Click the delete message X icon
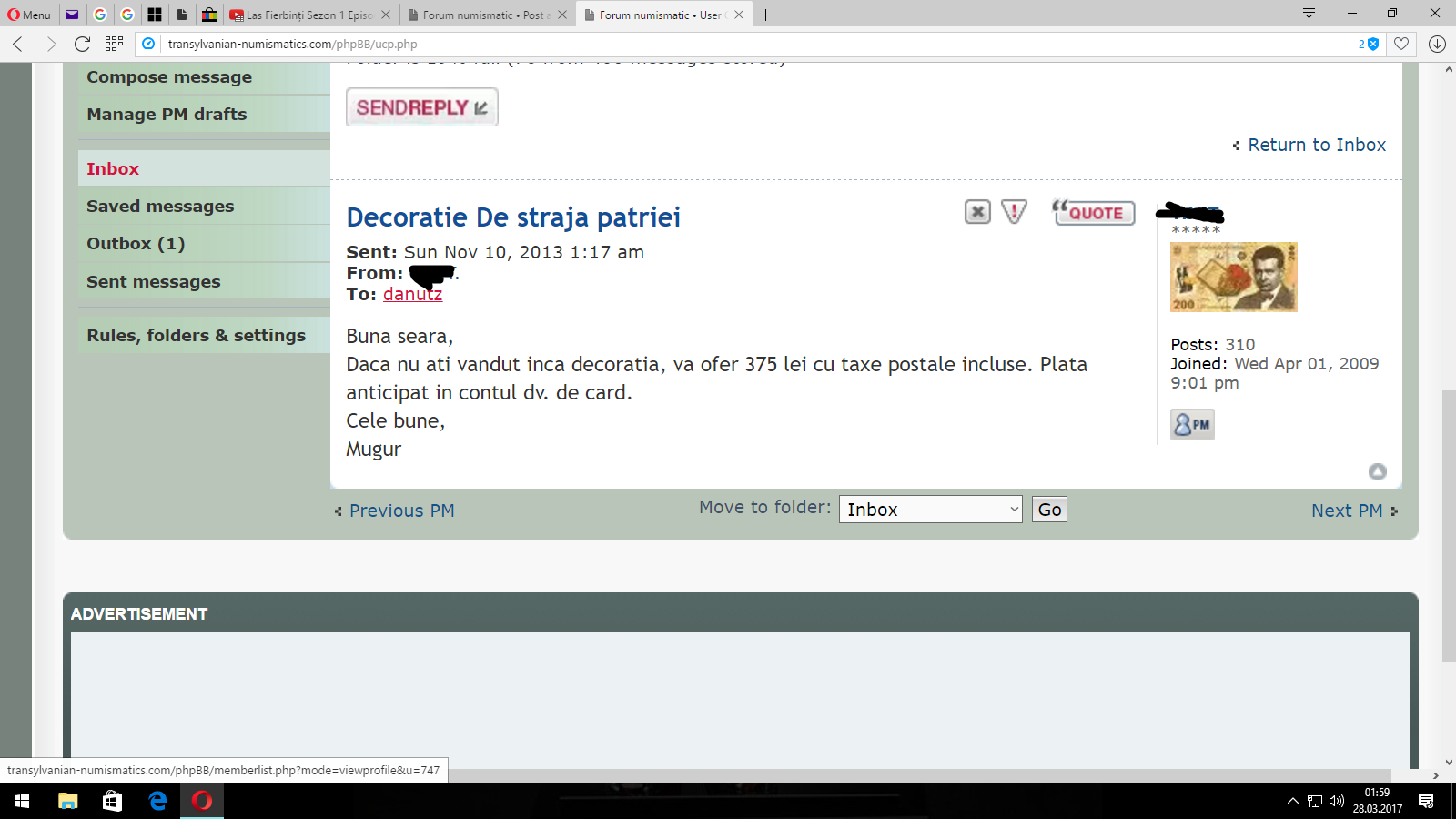 pyautogui.click(x=976, y=212)
